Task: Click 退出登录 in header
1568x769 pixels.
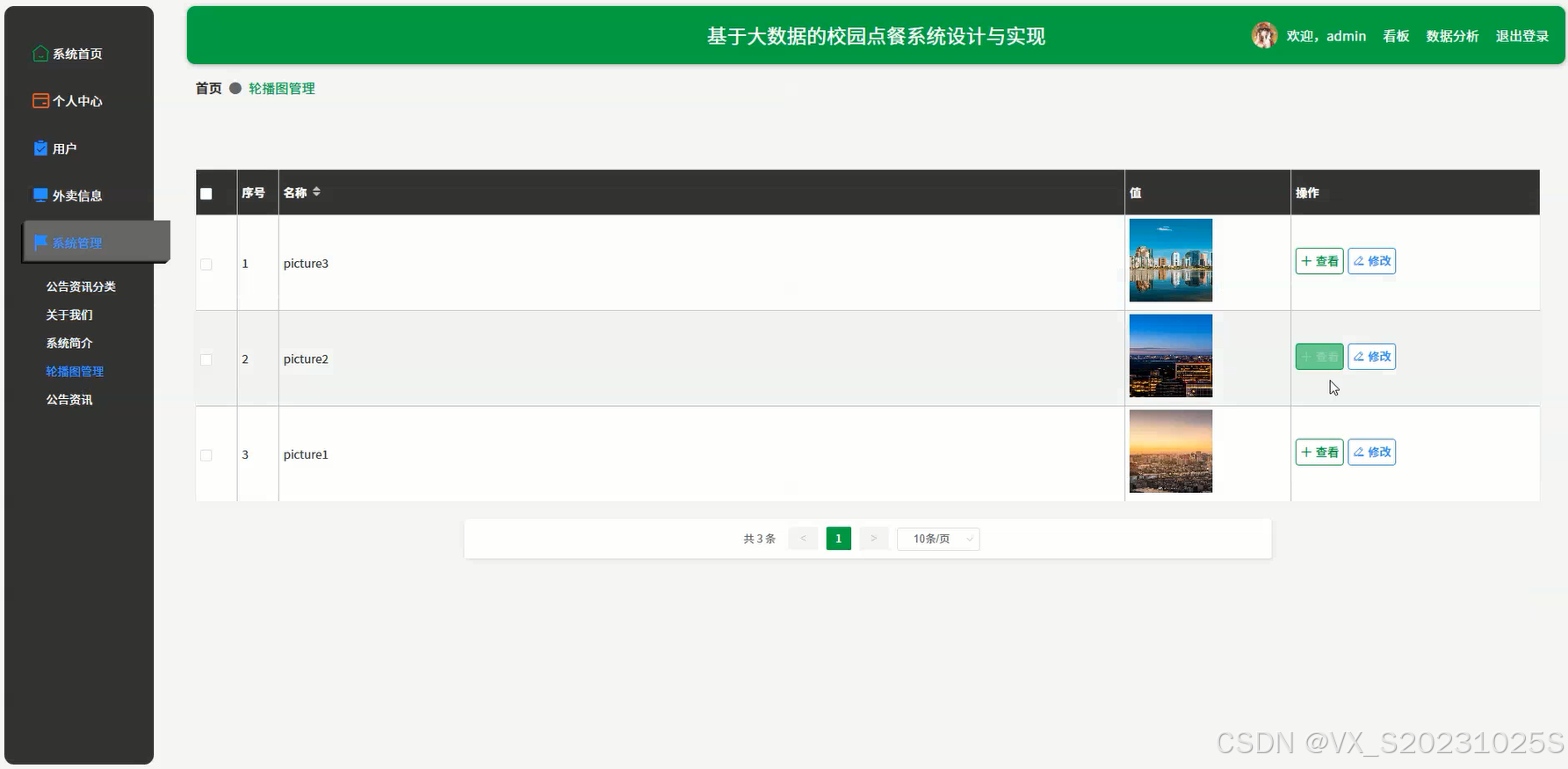Action: 1522,36
